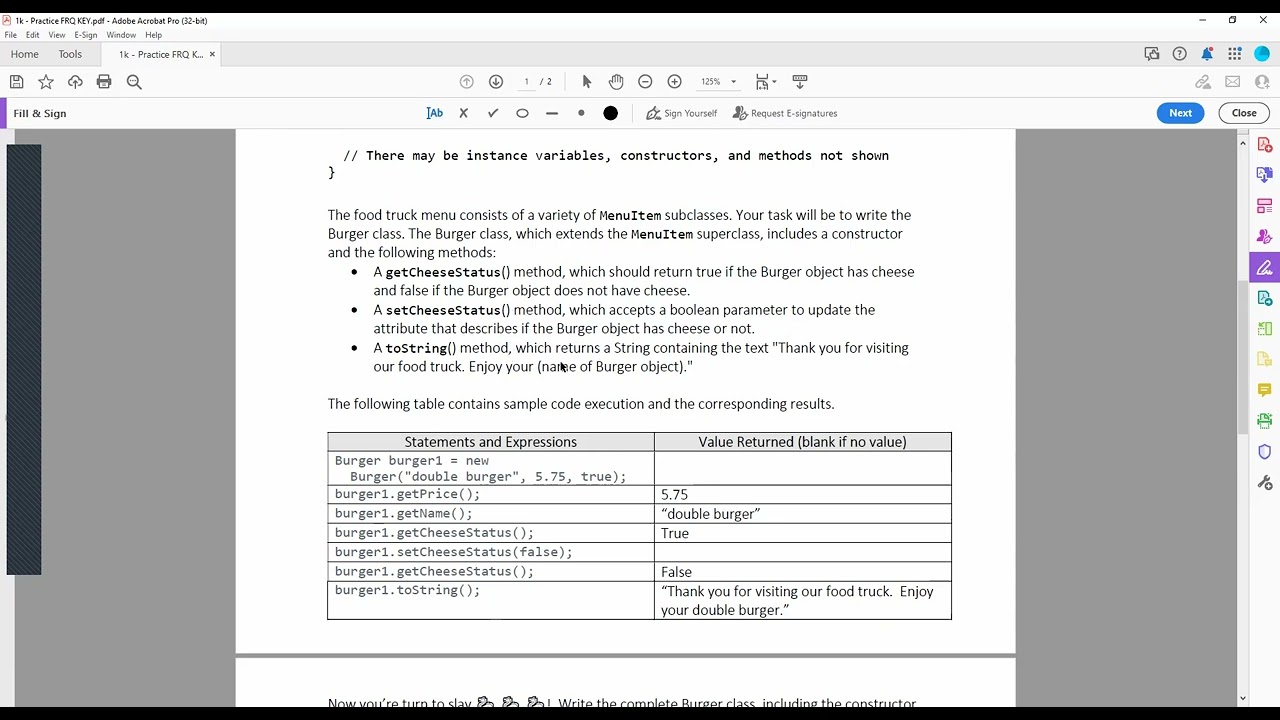The width and height of the screenshot is (1280, 720).
Task: Open the Help menu
Action: click(x=153, y=35)
